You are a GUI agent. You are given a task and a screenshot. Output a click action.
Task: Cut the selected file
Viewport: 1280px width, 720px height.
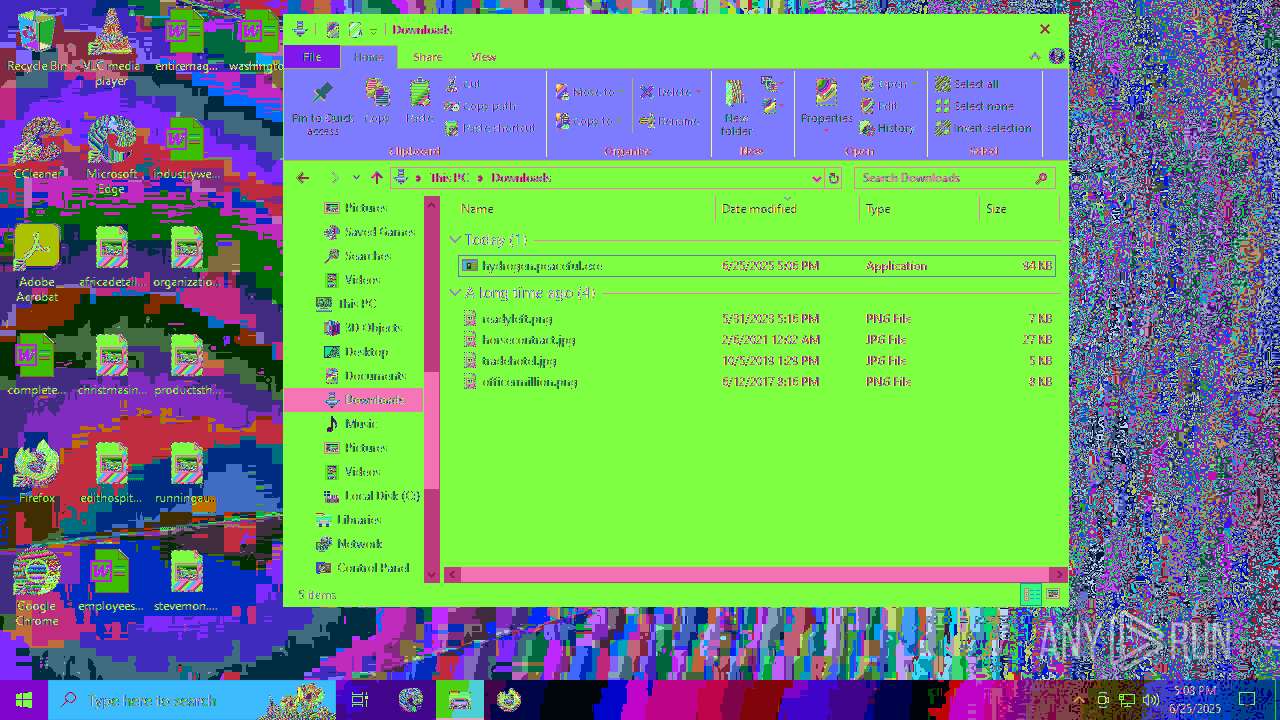pyautogui.click(x=463, y=84)
